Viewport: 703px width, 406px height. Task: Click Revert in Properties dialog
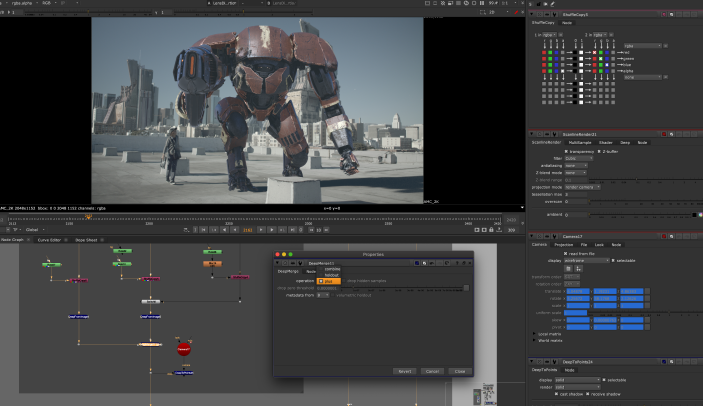(x=404, y=371)
